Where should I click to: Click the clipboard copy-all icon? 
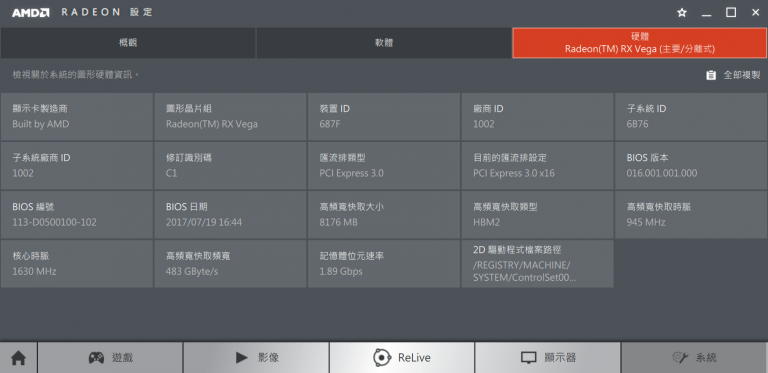click(711, 75)
